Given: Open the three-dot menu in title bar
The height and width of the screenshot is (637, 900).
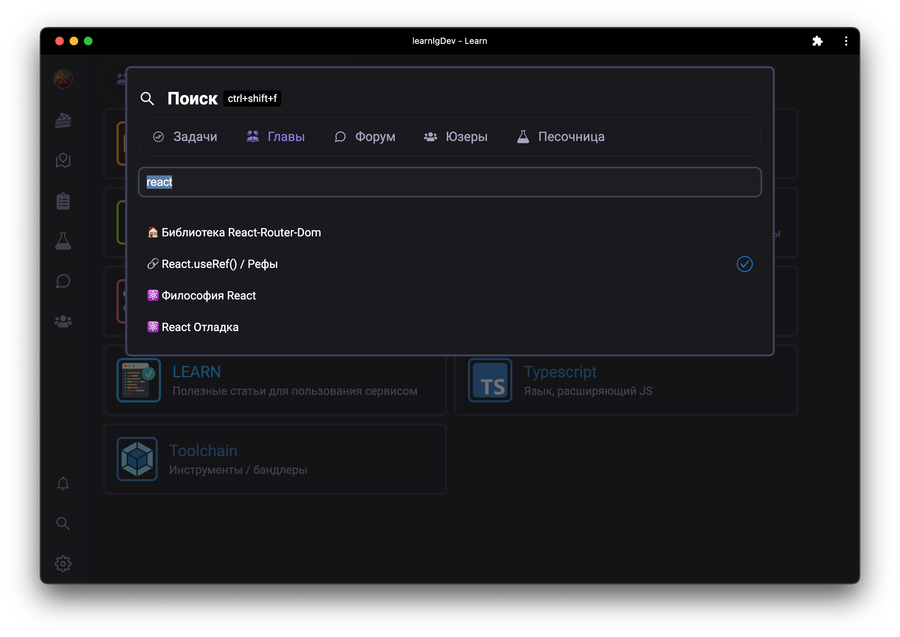Looking at the screenshot, I should [x=846, y=41].
